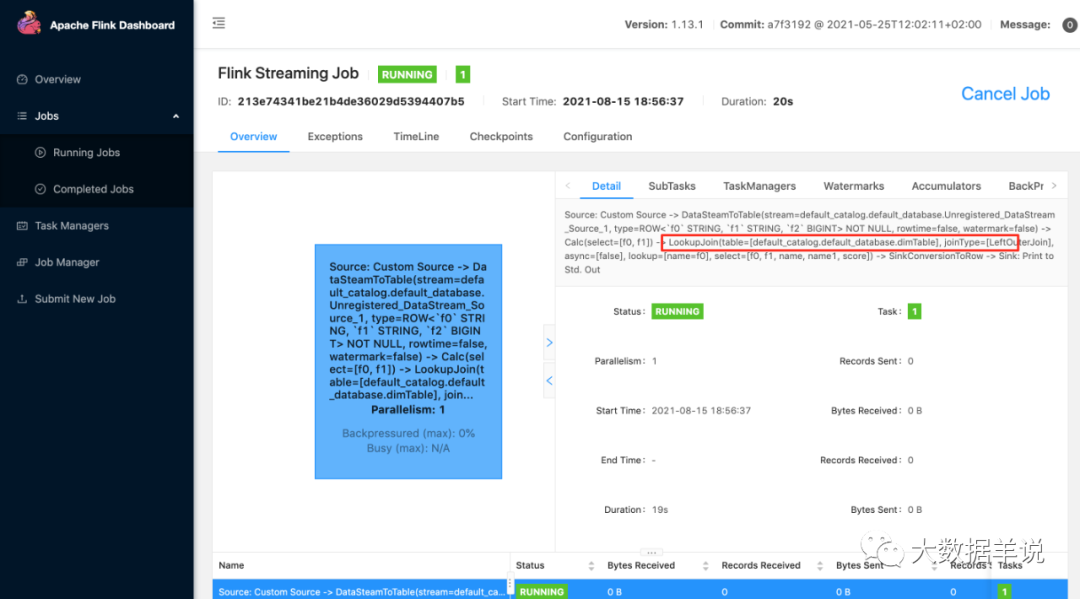This screenshot has width=1080, height=599.
Task: Click the Duration 20s value
Action: [782, 101]
